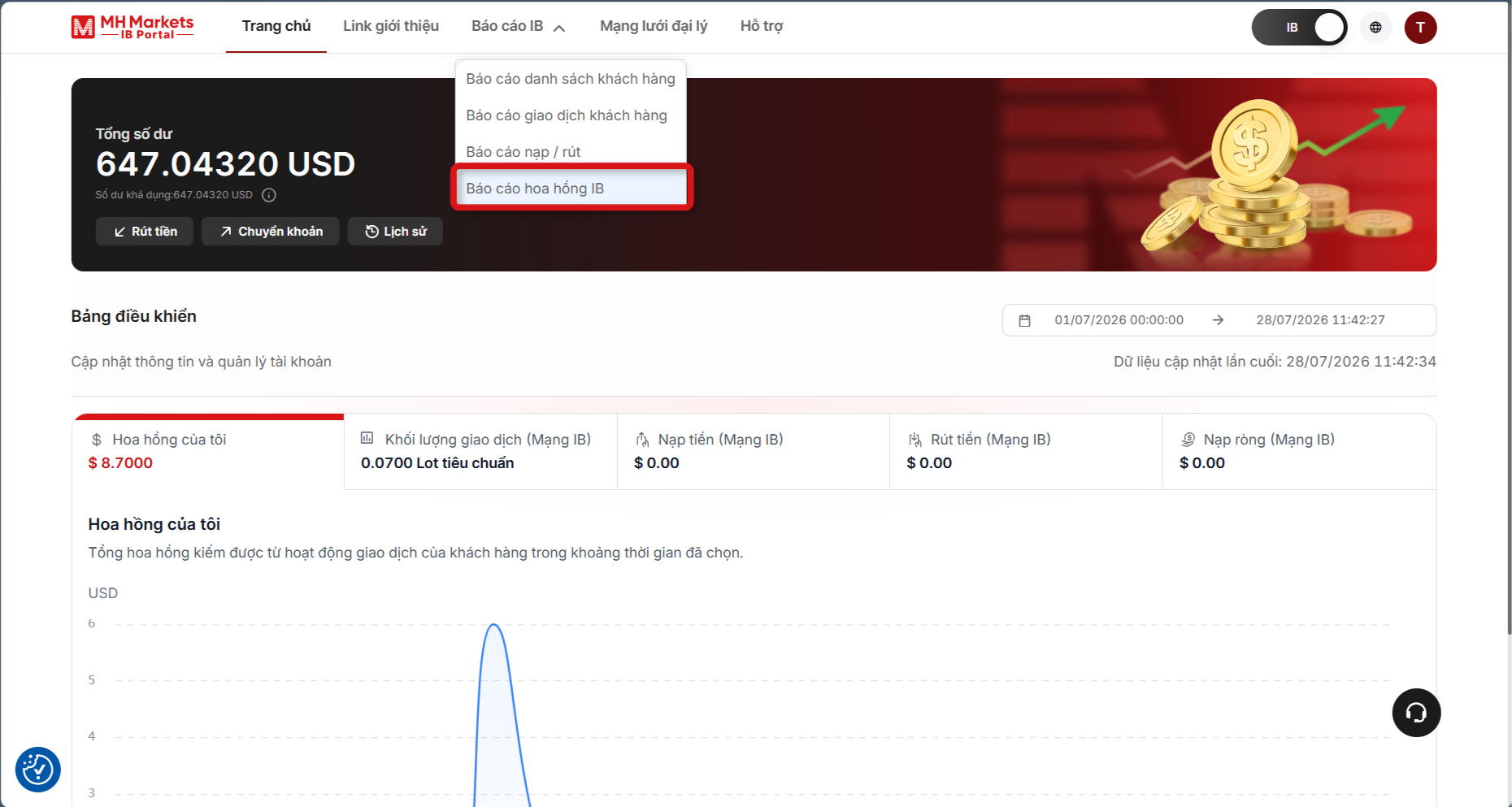
Task: Open user profile avatar T
Action: (x=1420, y=28)
